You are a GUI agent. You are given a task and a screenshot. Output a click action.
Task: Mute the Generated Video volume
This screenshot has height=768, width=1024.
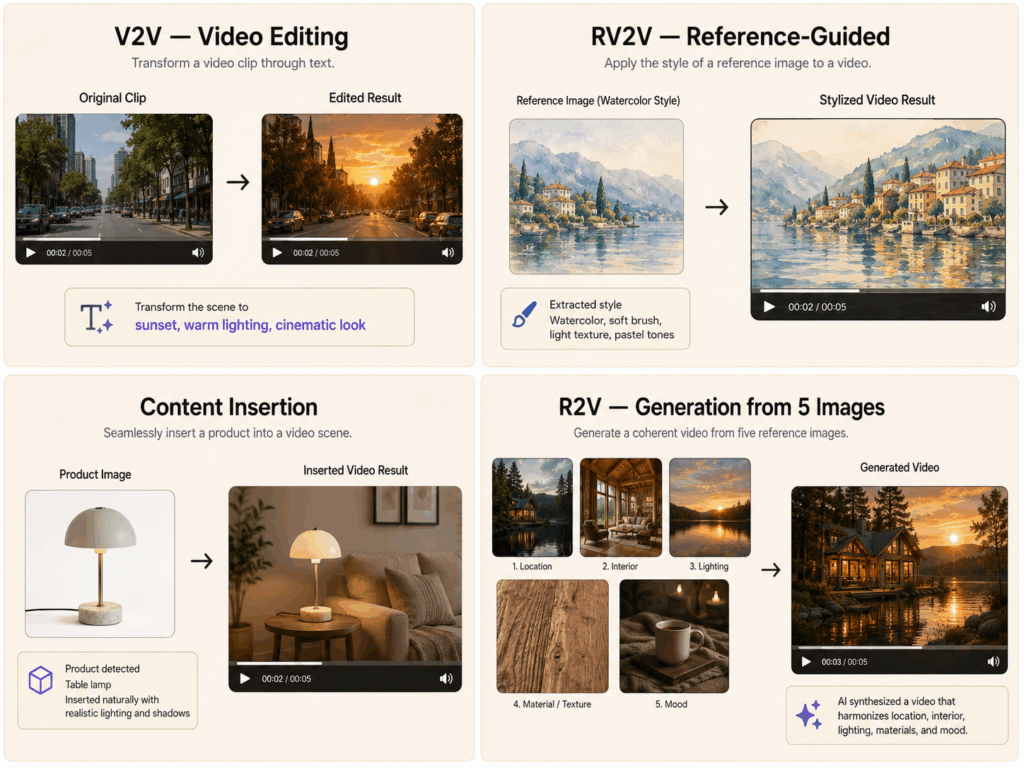[x=993, y=662]
